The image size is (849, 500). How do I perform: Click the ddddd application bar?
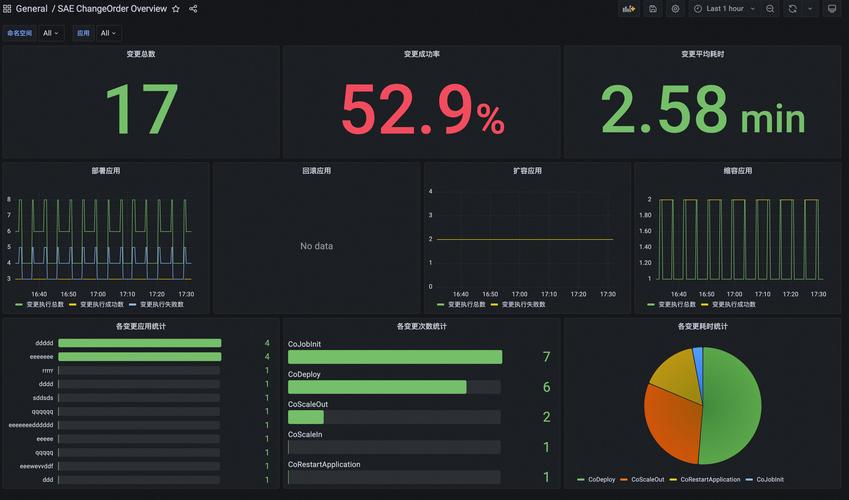140,343
